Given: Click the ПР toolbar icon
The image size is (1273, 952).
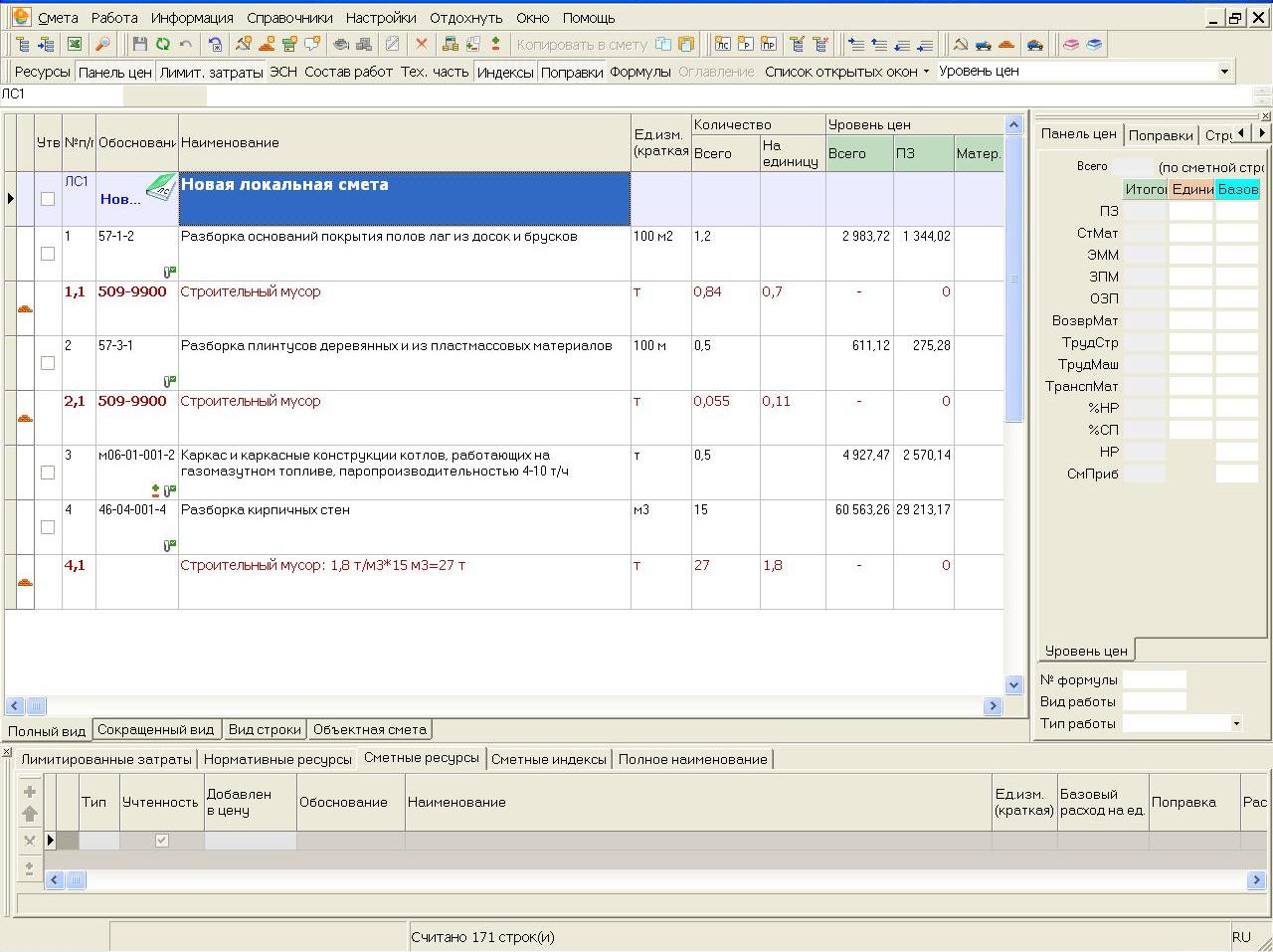Looking at the screenshot, I should [x=768, y=44].
